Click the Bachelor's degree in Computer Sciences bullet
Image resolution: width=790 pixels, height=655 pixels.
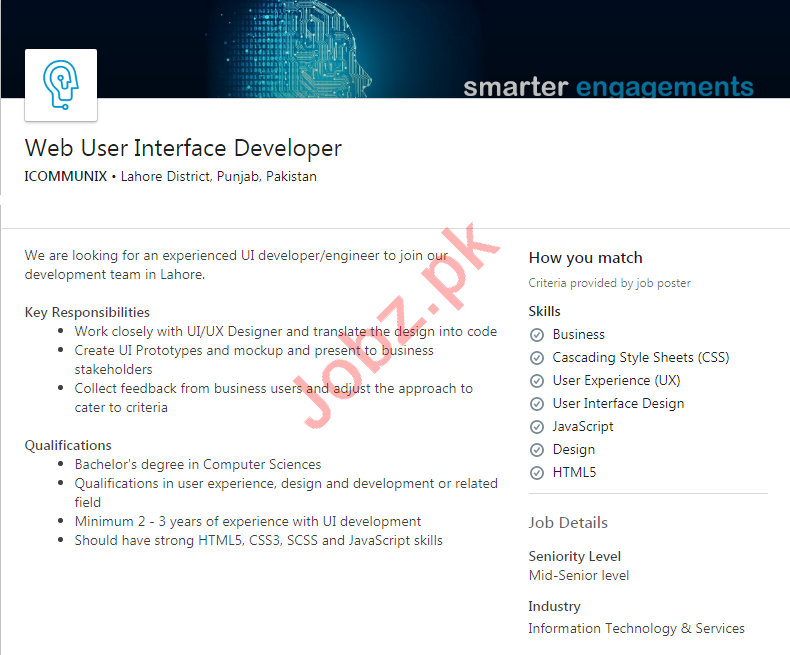click(x=198, y=464)
